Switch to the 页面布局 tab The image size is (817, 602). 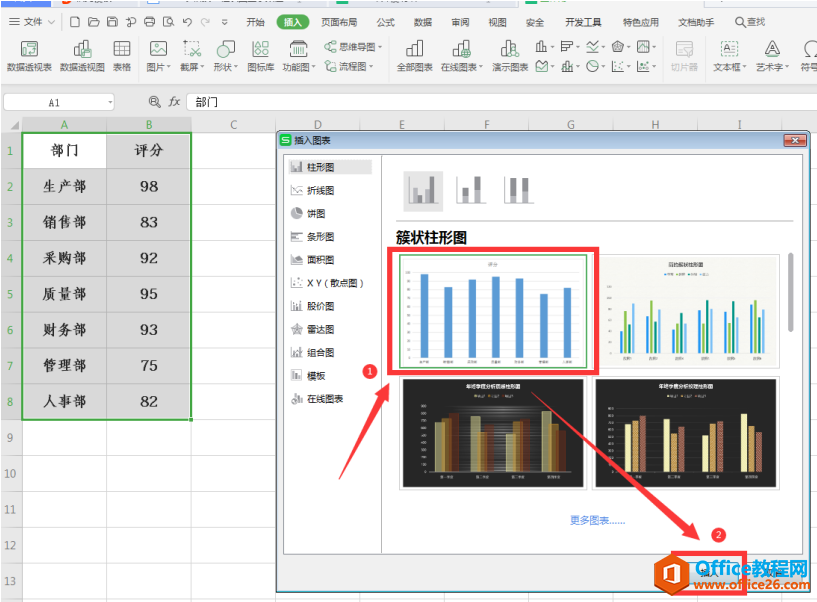(339, 22)
